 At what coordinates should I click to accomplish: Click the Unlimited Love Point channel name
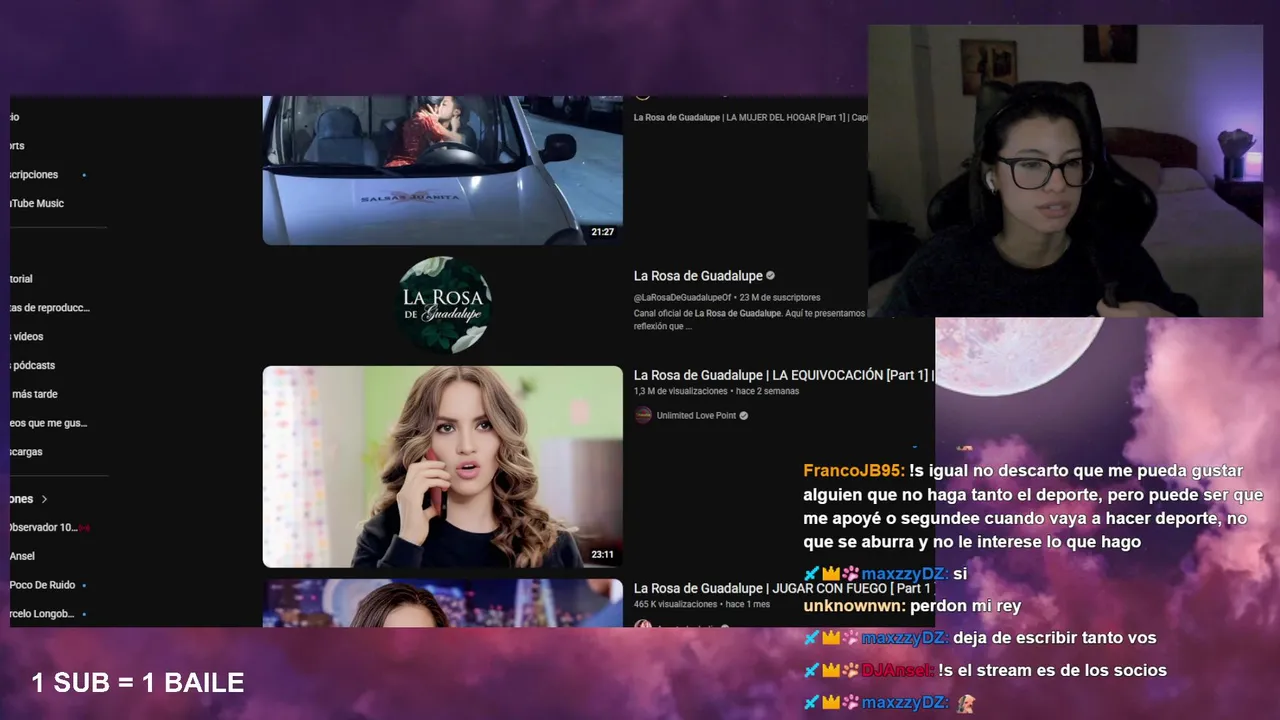point(696,416)
